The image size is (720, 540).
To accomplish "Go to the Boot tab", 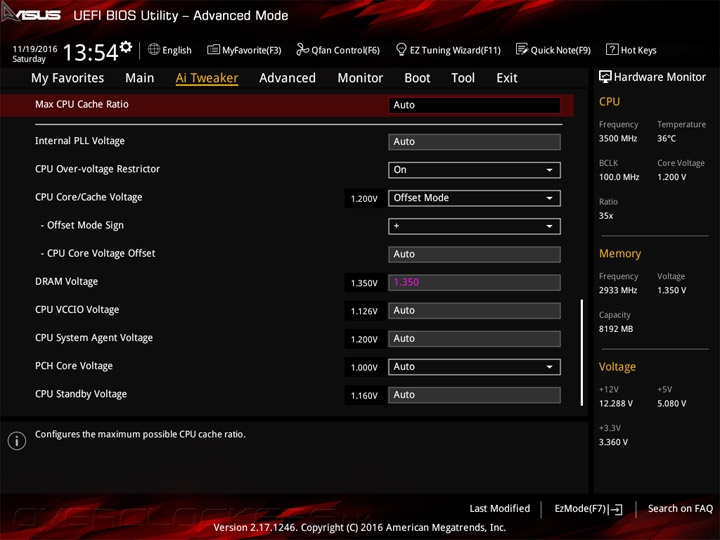I will click(417, 78).
